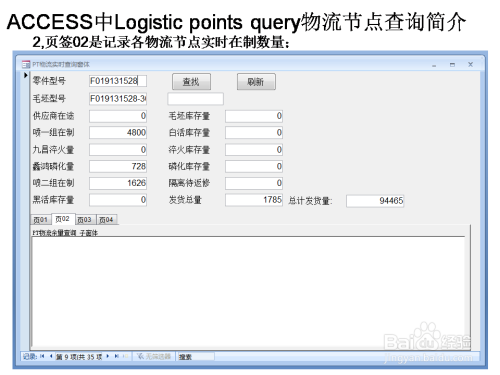Jump to last record icon
500x375 pixels.
[116, 356]
